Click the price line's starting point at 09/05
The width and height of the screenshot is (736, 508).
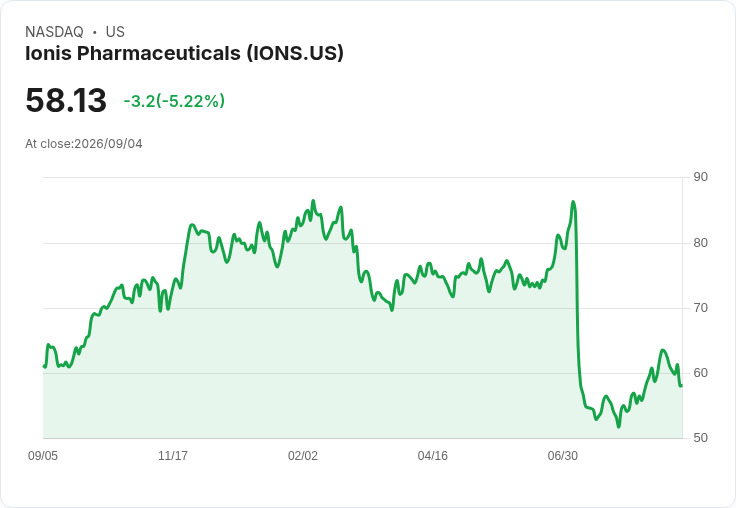44,366
